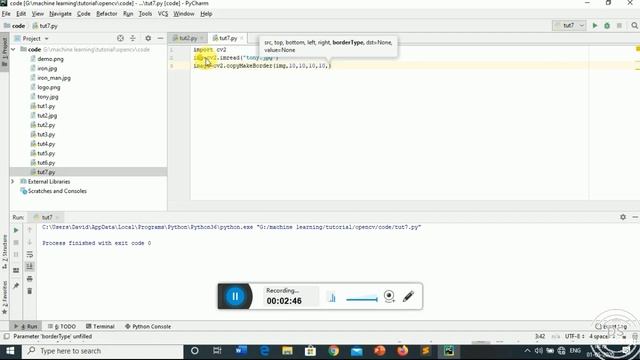Open the Python Console tool window
Screen dimensions: 640x360
(148, 326)
